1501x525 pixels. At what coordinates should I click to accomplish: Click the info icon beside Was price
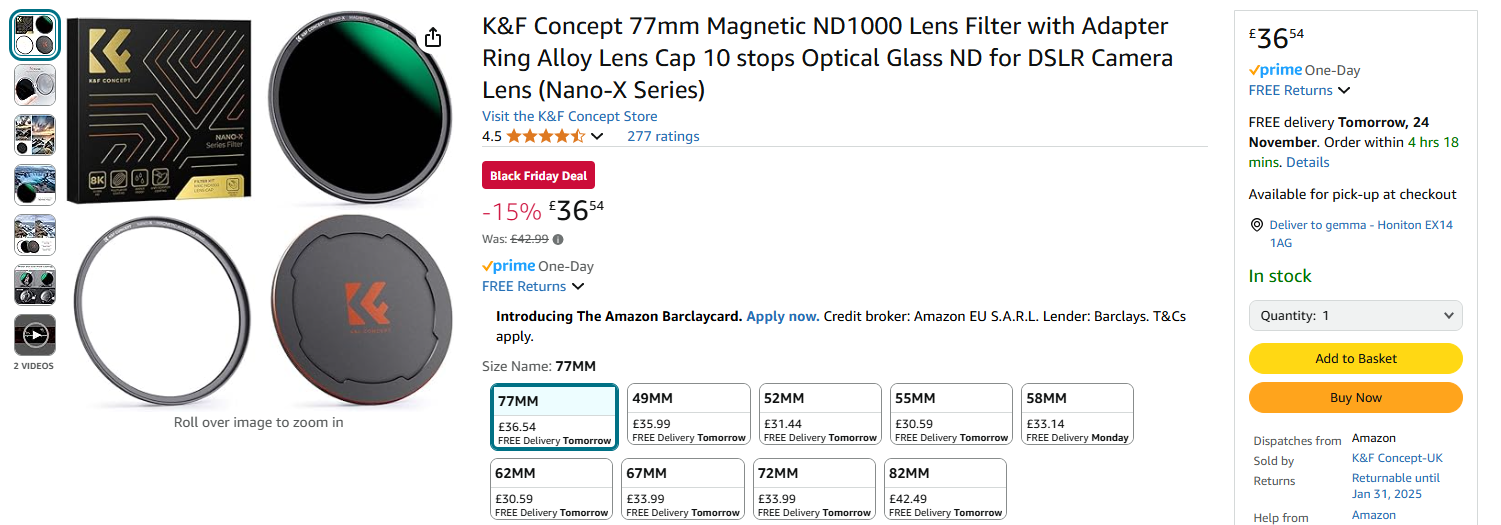[x=558, y=239]
